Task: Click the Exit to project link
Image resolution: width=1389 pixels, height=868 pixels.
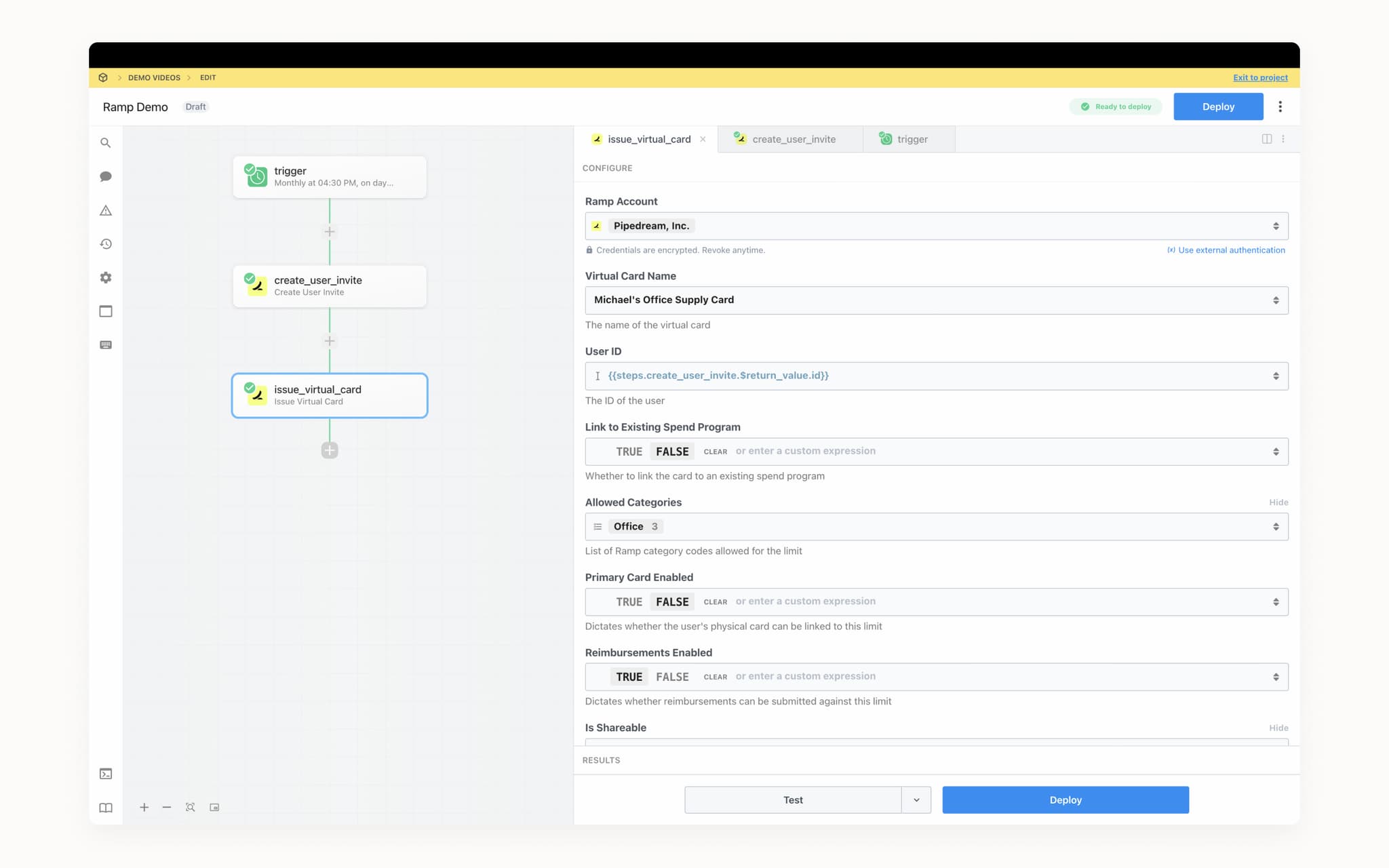Action: coord(1260,77)
